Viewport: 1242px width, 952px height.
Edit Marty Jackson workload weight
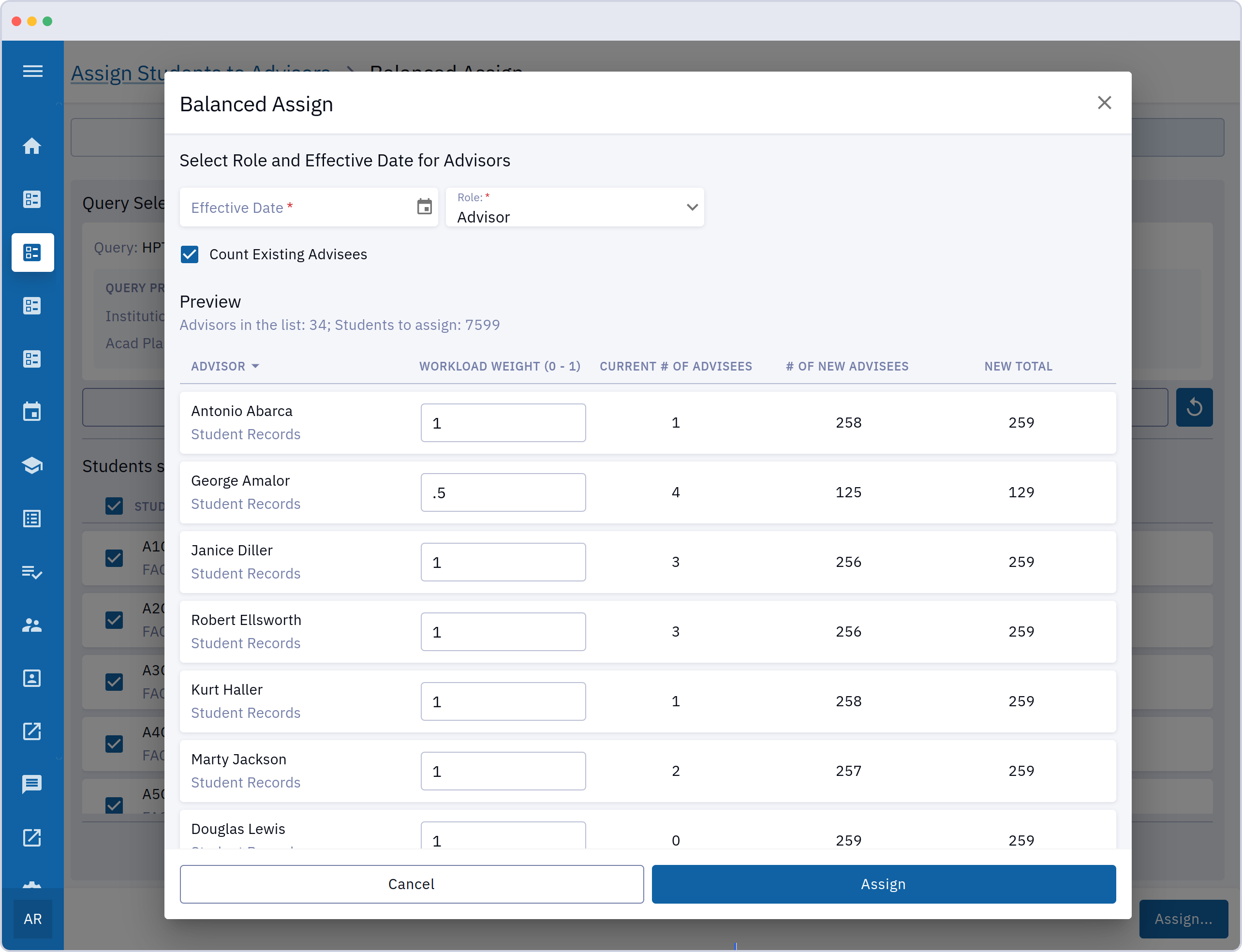pos(503,771)
